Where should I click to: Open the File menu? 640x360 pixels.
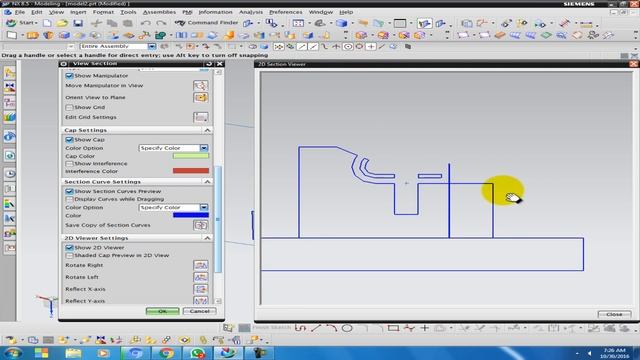coord(20,12)
